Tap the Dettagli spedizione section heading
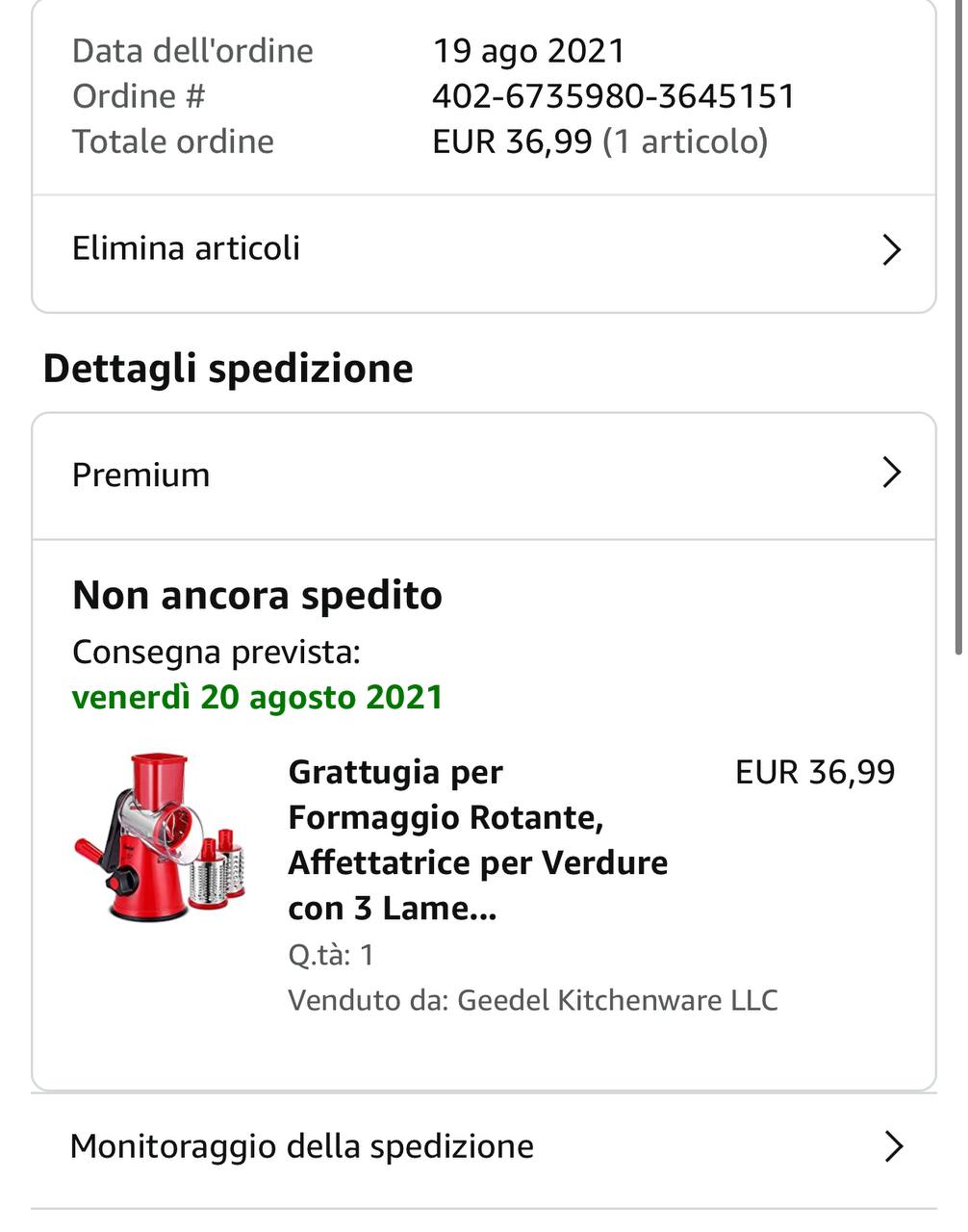The width and height of the screenshot is (968, 1232). tap(228, 369)
